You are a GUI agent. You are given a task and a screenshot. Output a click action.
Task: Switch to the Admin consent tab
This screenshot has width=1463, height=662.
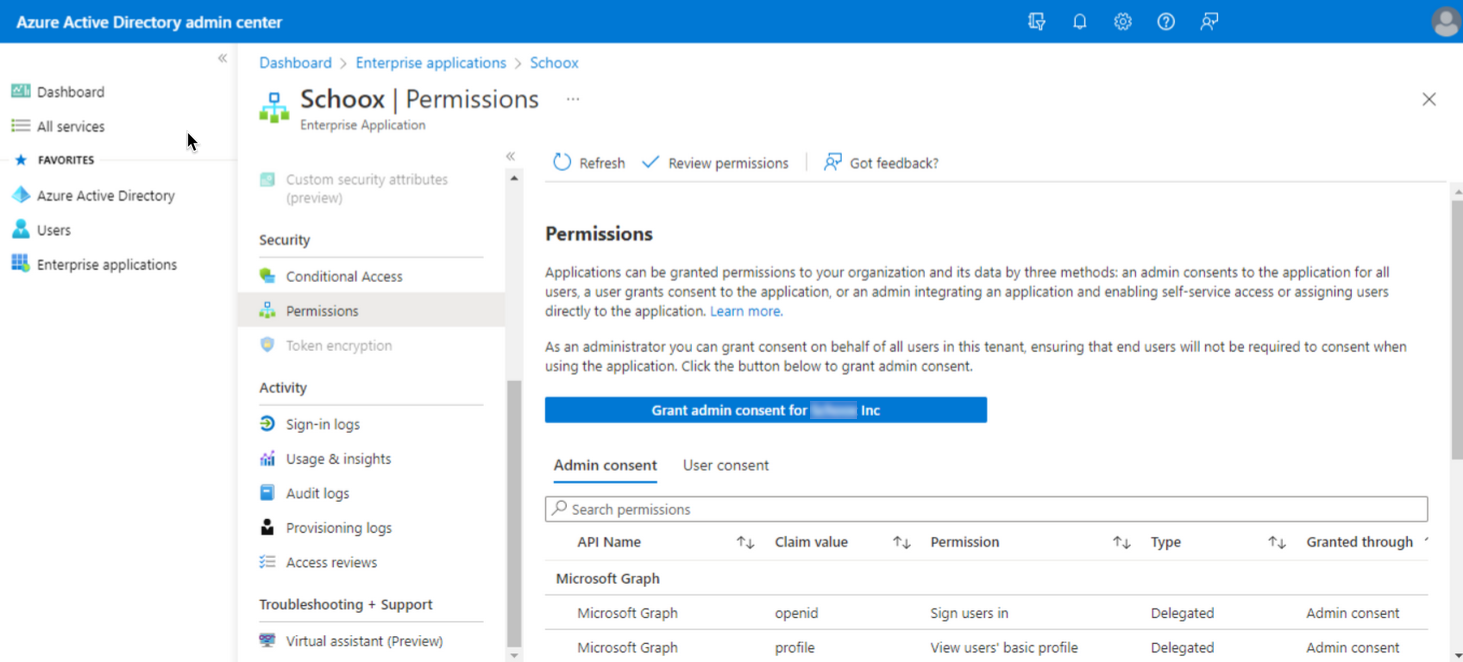pyautogui.click(x=605, y=465)
